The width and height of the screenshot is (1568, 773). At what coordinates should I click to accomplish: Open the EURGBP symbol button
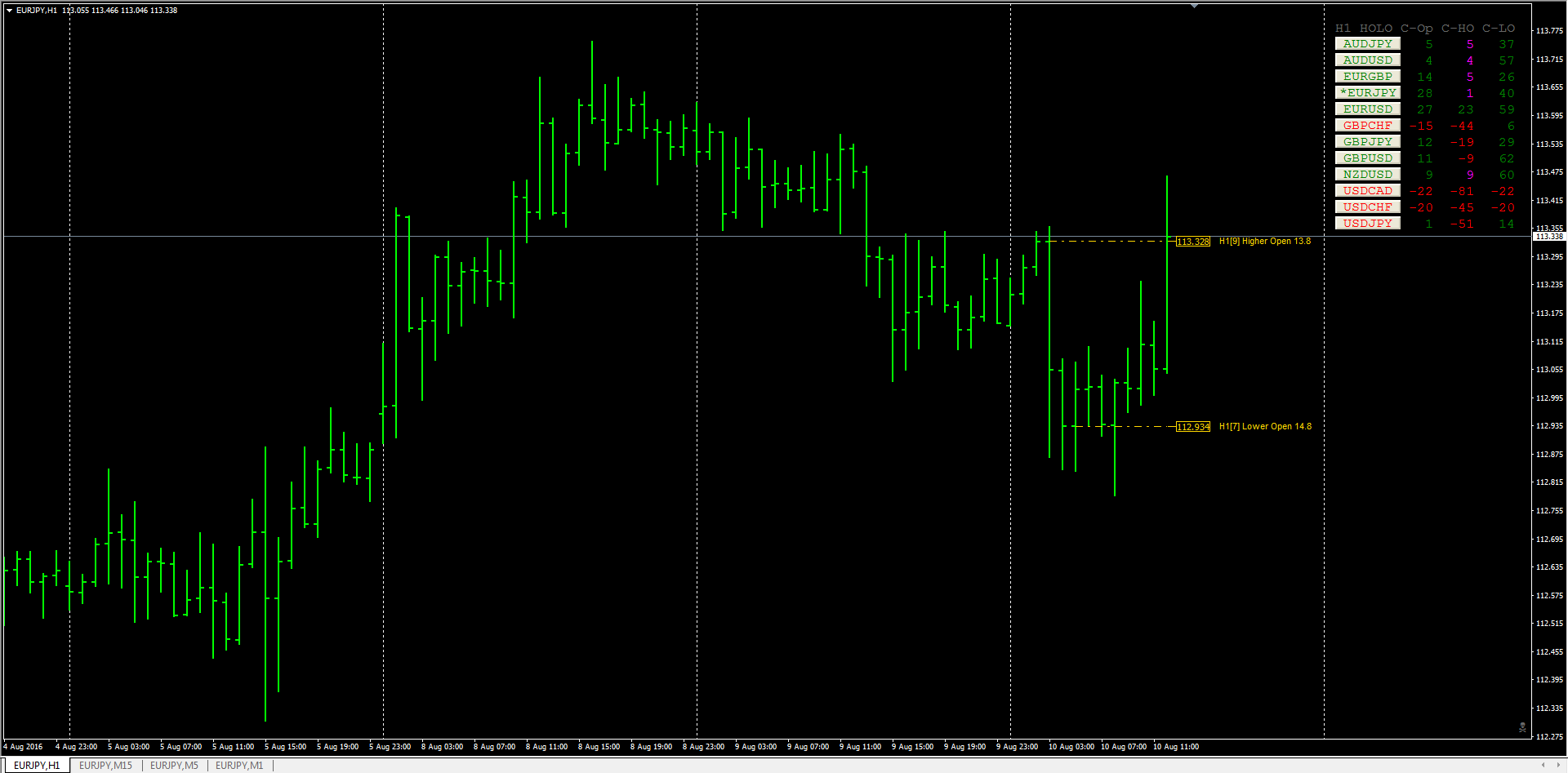[1368, 77]
